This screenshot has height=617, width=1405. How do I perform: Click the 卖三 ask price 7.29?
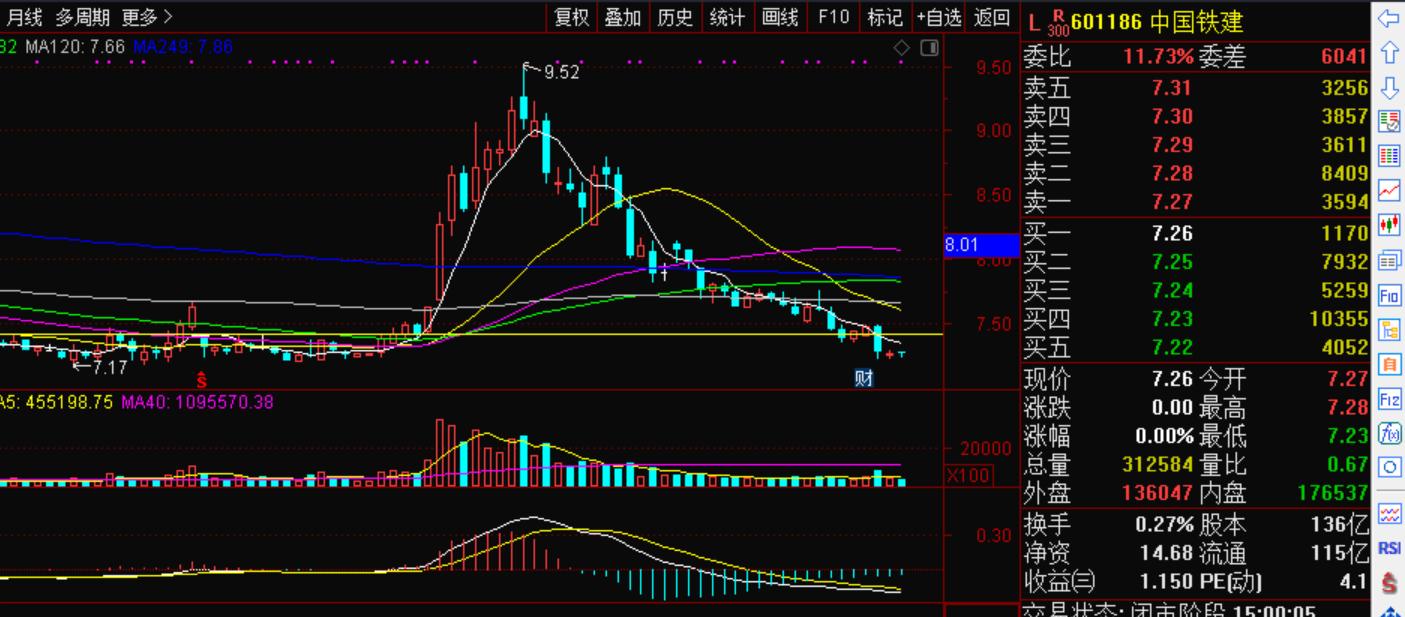(1172, 145)
